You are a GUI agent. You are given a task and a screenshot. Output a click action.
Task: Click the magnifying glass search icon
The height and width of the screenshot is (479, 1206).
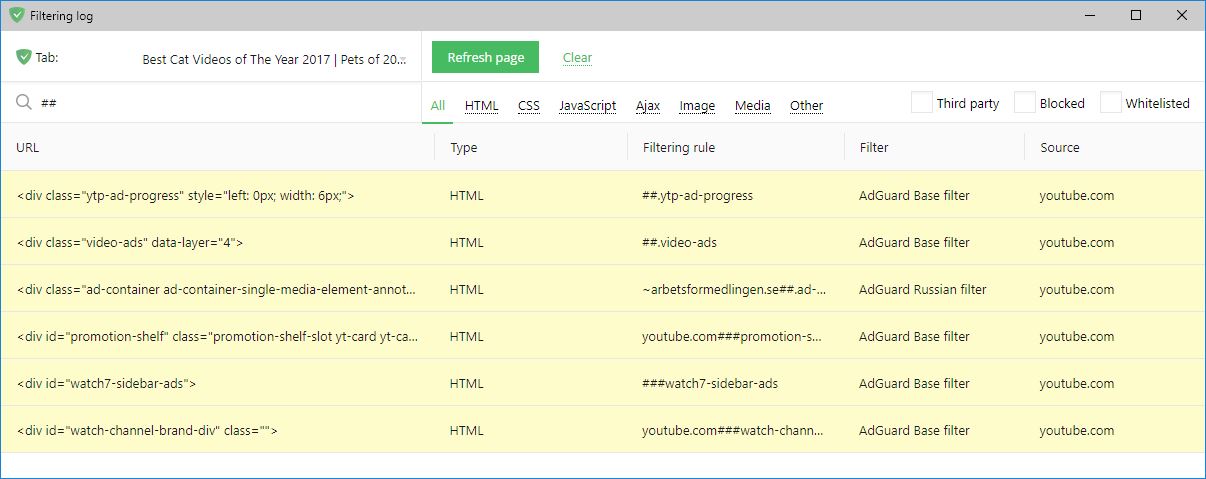pyautogui.click(x=24, y=102)
